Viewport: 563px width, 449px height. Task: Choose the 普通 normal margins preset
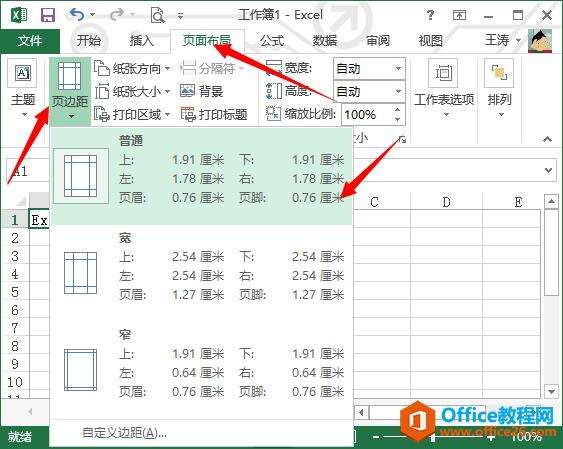[x=201, y=176]
